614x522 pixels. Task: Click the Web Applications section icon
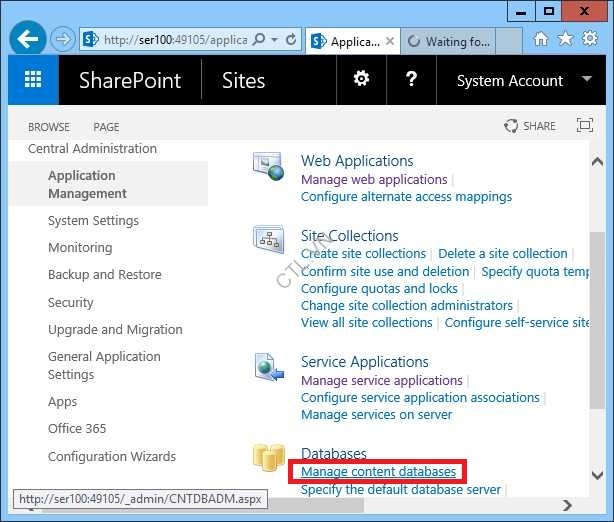point(269,166)
